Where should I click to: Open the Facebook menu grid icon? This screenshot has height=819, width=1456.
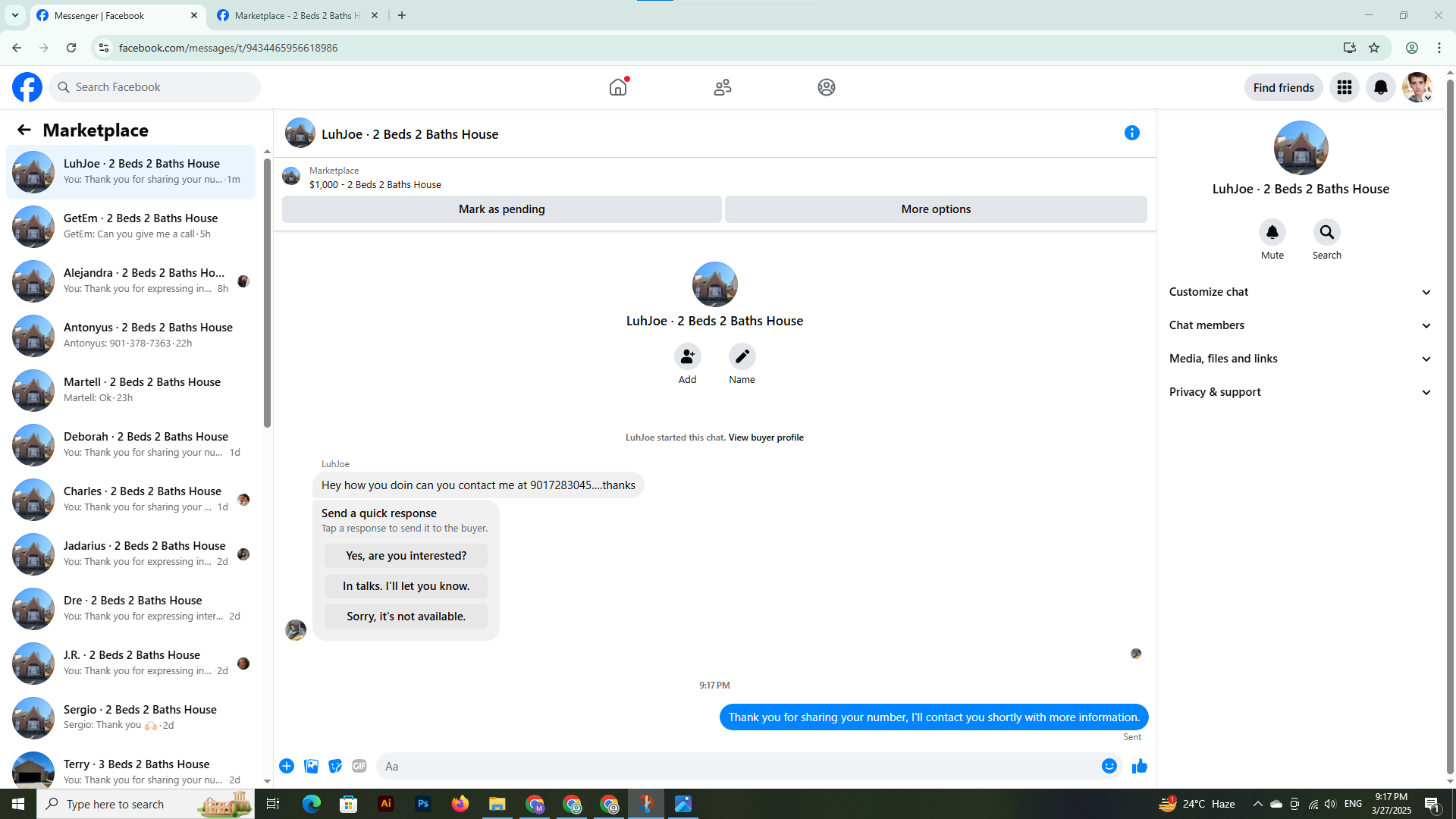coord(1345,87)
